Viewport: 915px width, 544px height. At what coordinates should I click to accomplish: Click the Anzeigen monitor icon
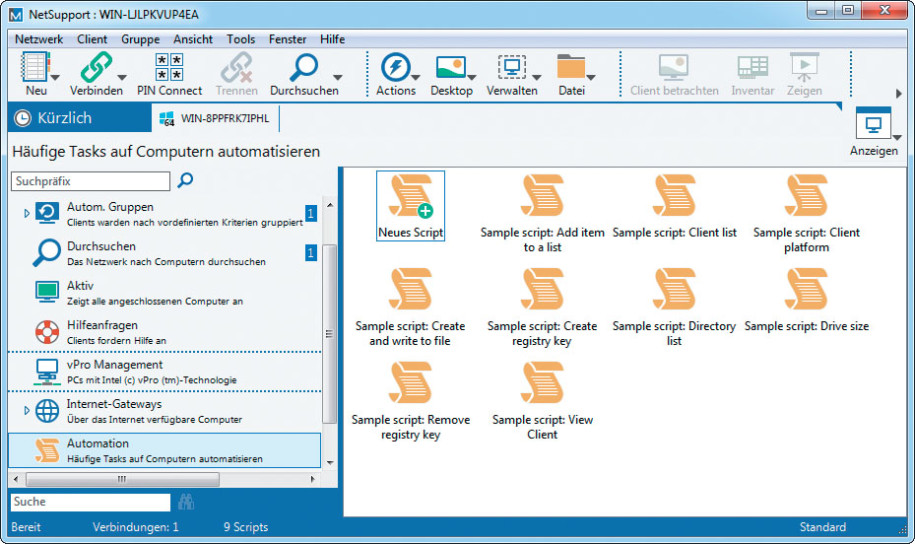[873, 124]
